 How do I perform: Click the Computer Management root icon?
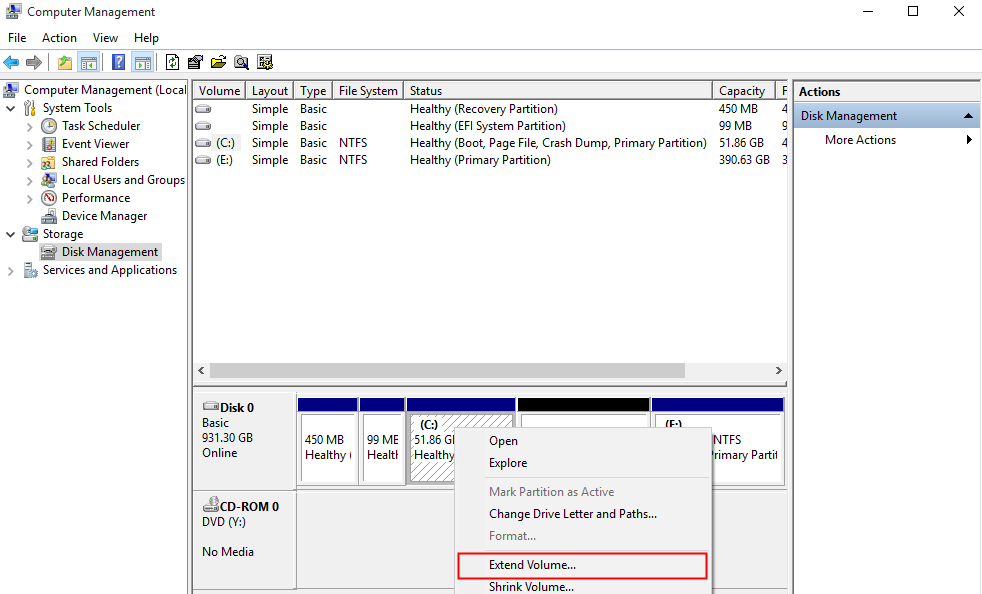click(10, 89)
